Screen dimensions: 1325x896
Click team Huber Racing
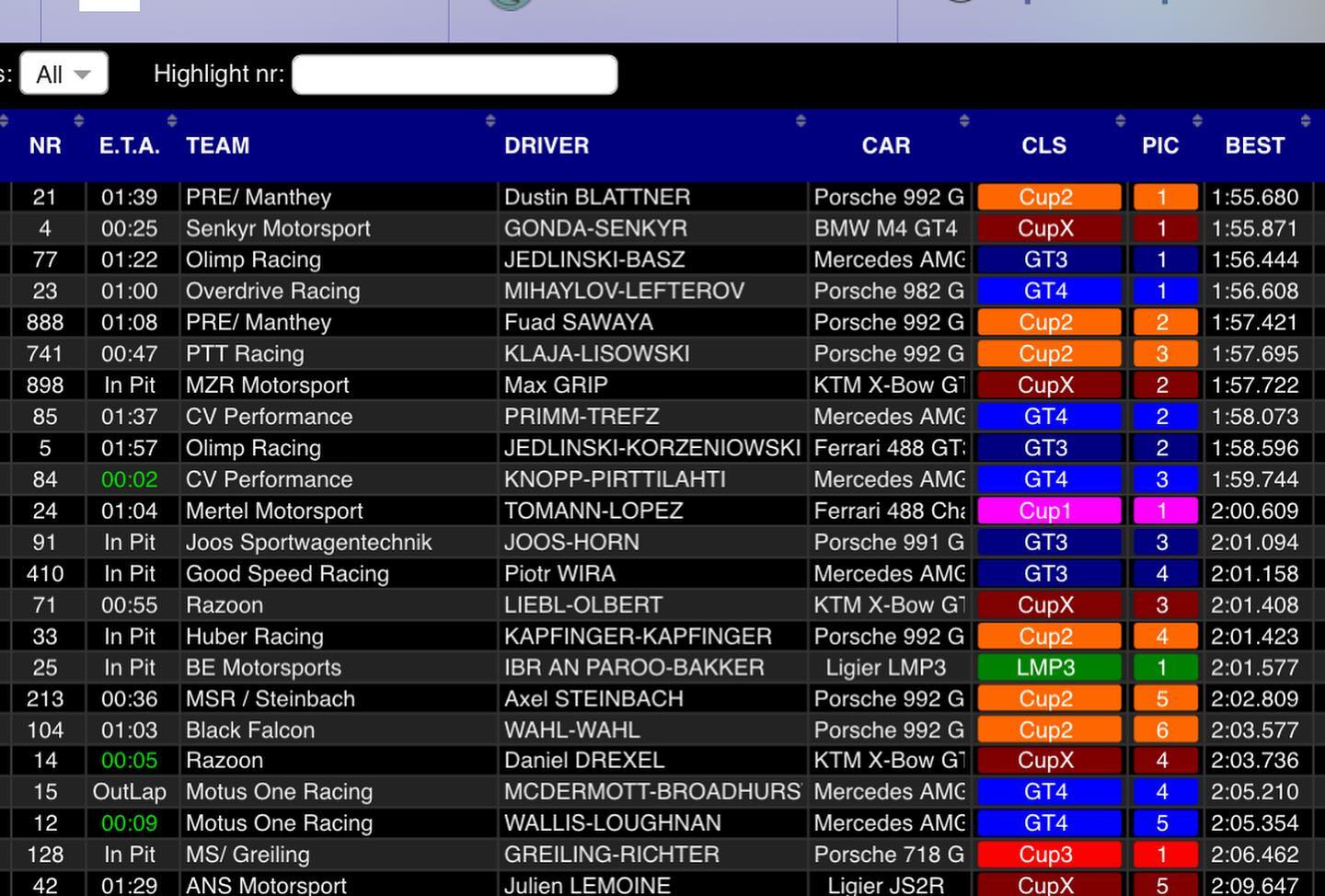255,636
